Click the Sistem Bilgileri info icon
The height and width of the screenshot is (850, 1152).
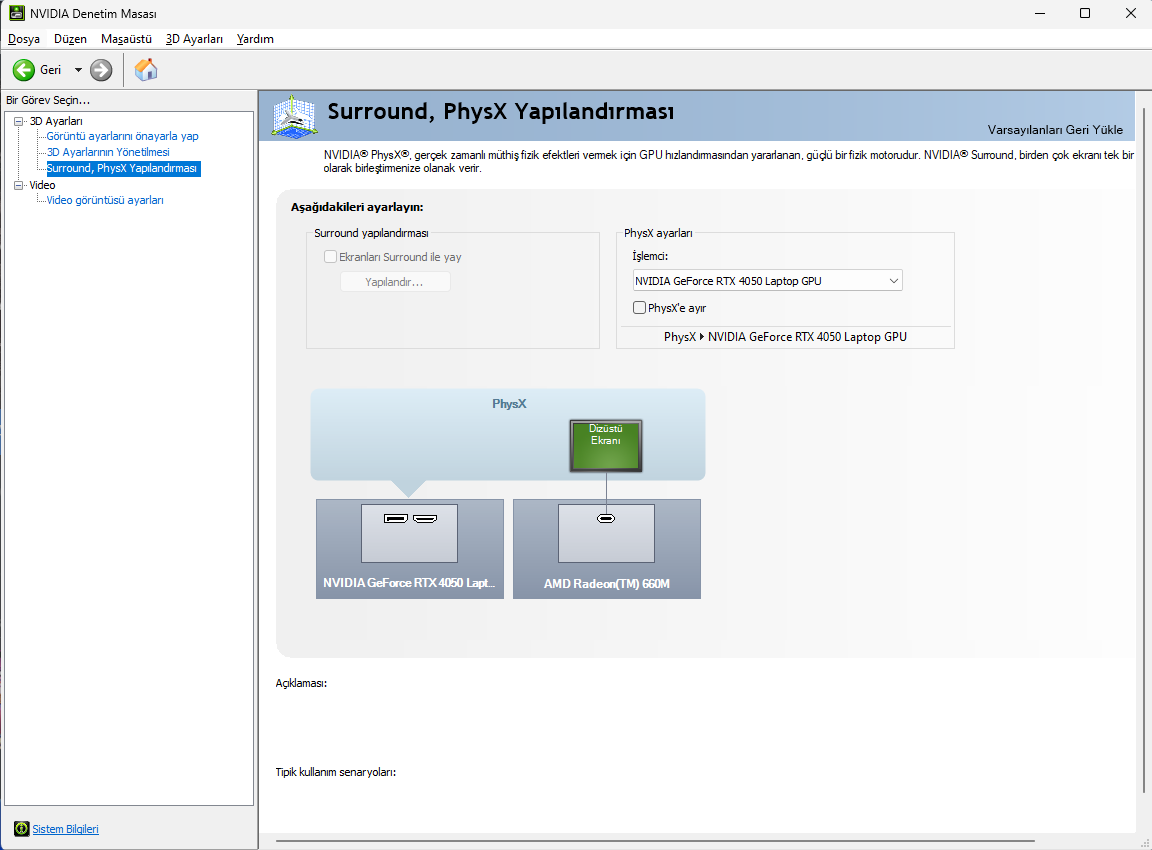click(21, 829)
